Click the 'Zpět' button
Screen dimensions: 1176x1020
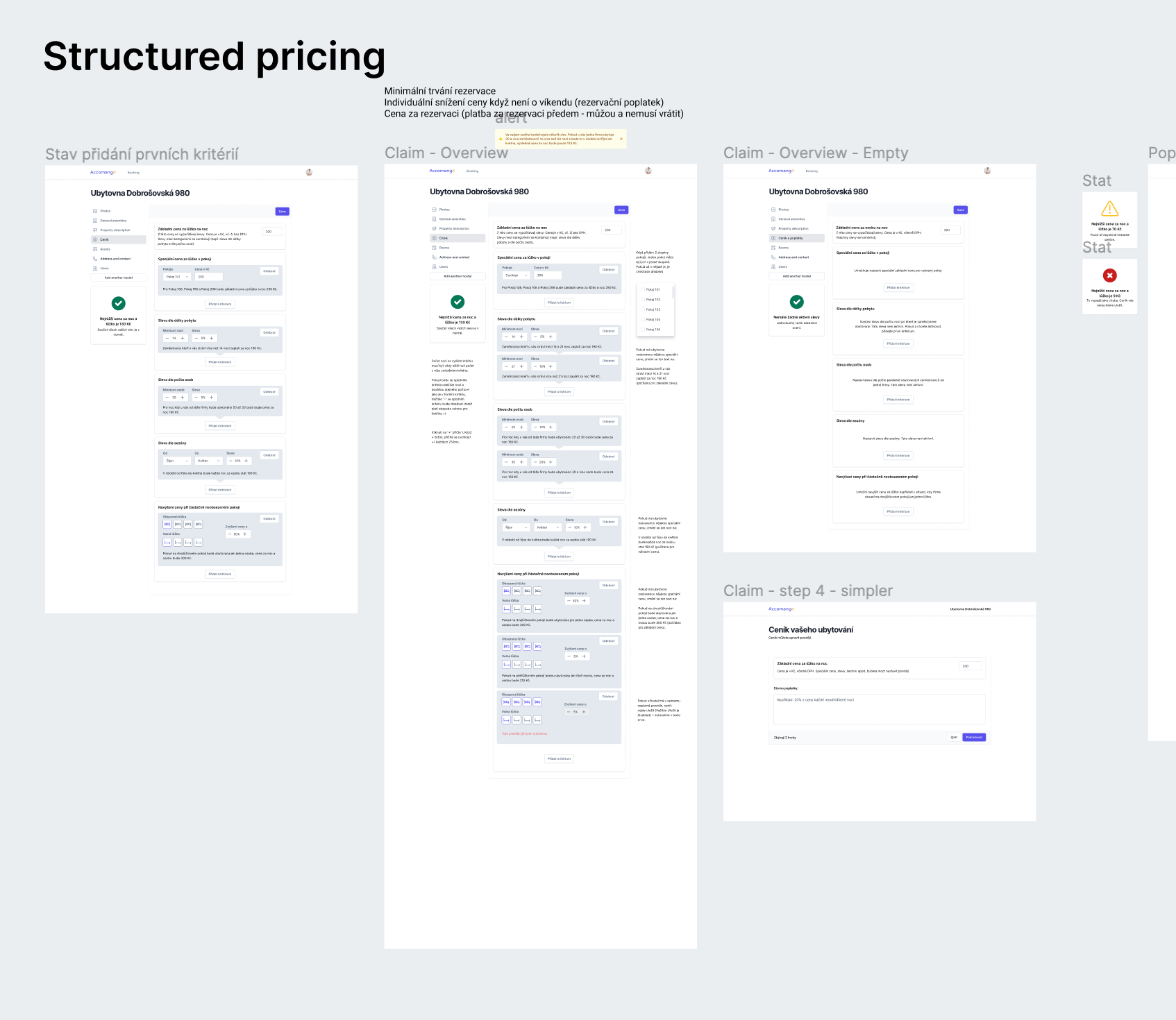click(x=954, y=738)
